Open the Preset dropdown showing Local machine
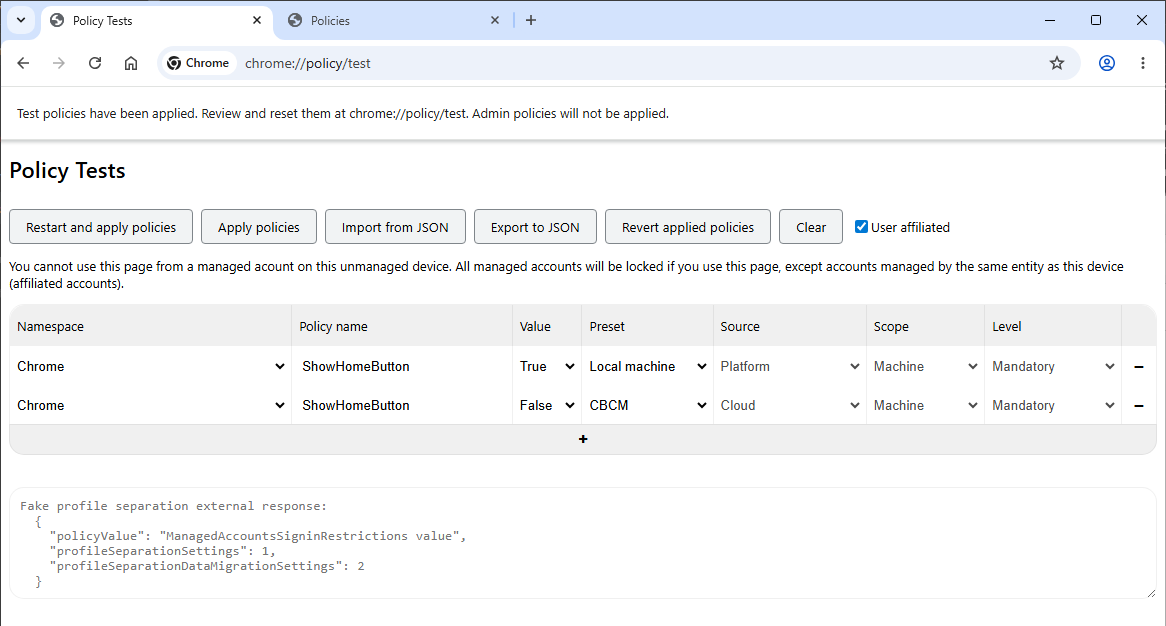 point(648,367)
